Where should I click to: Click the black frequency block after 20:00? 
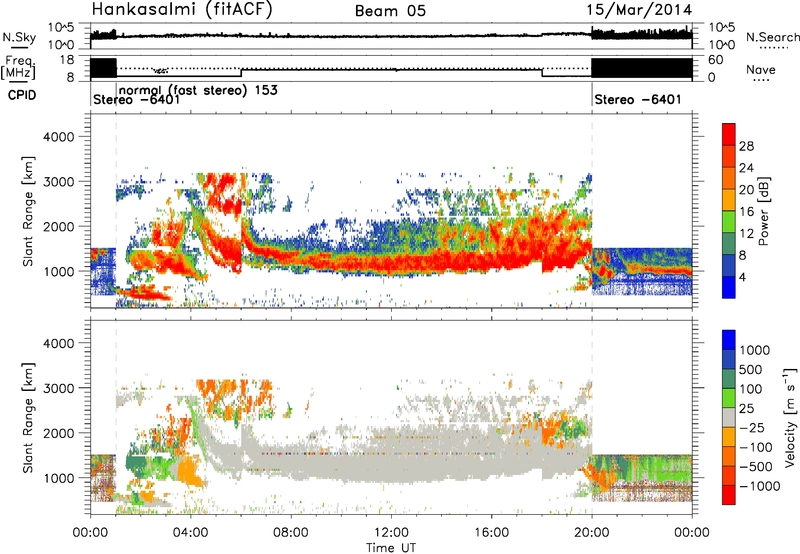[642, 68]
